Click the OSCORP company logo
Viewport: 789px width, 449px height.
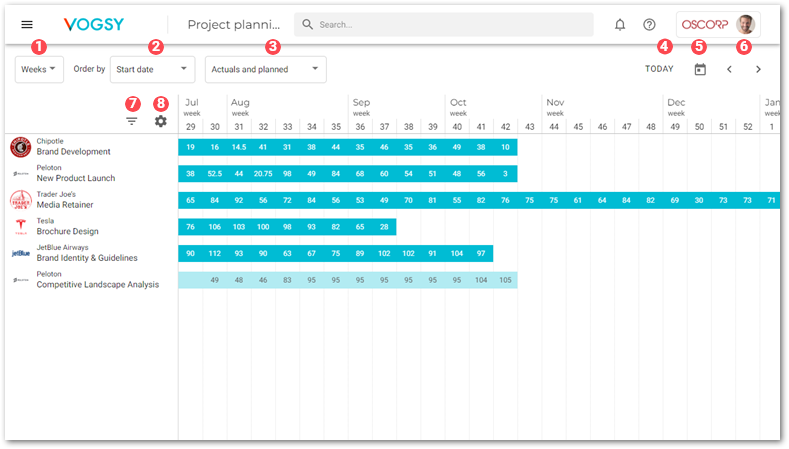[x=704, y=24]
